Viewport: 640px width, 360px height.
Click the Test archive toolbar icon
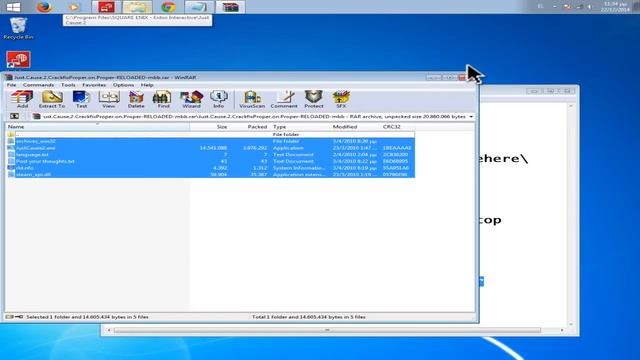[x=81, y=99]
